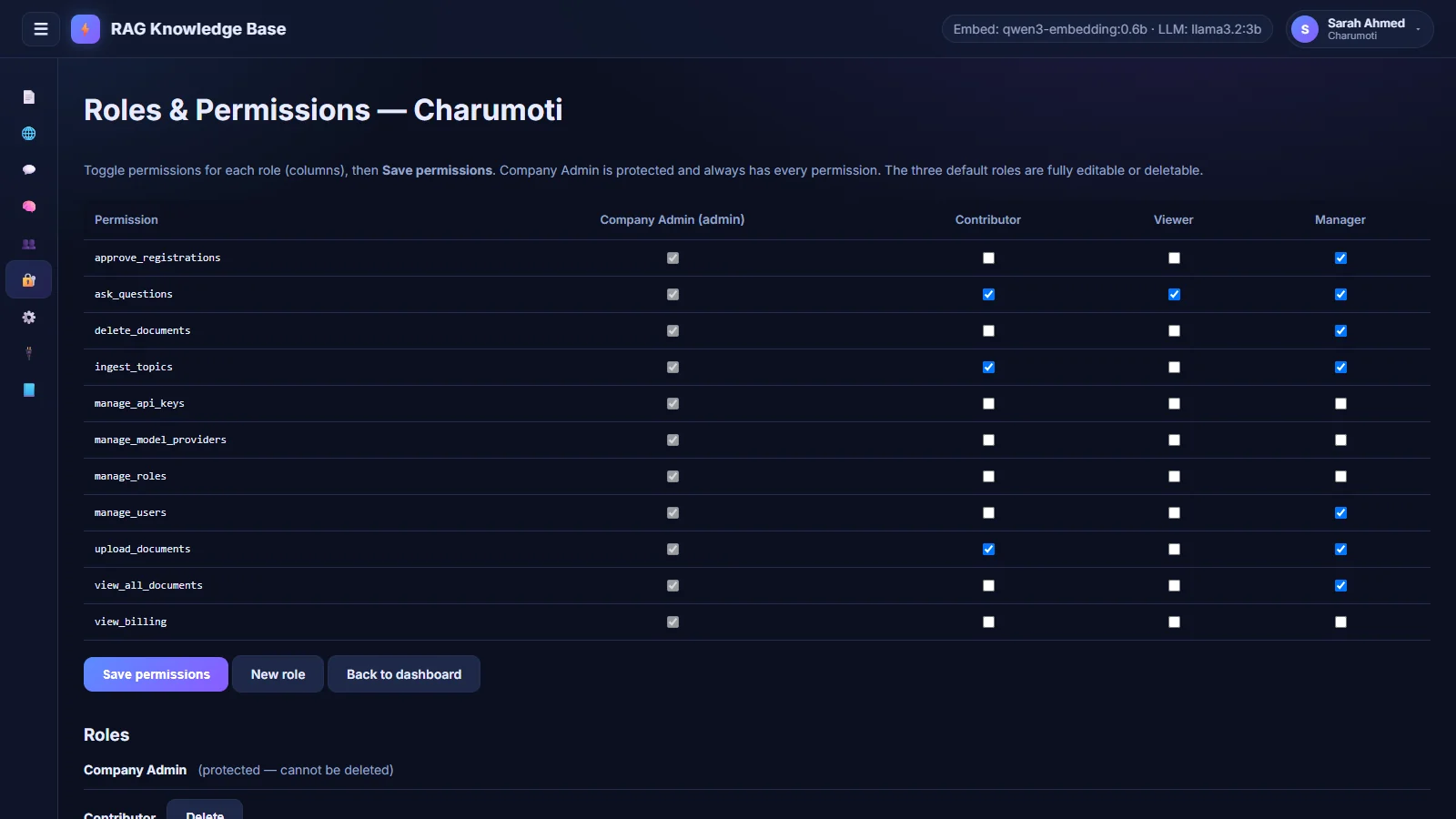Open the hamburger menu
Screen dimensions: 1456x819
pos(41,29)
